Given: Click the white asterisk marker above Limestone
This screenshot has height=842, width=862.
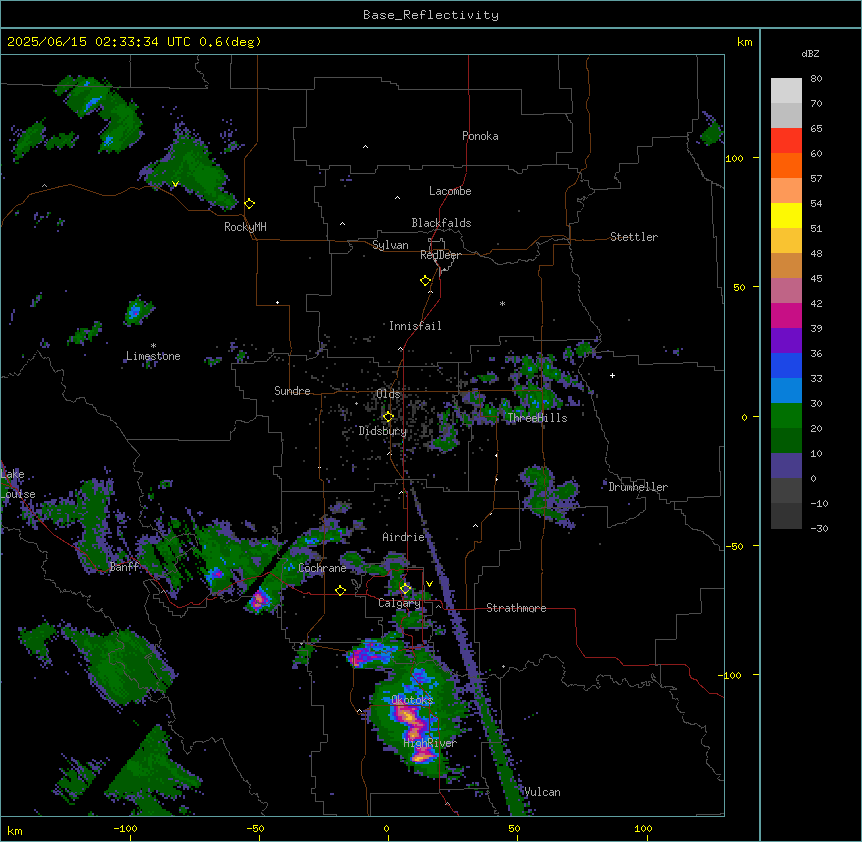Looking at the screenshot, I should pyautogui.click(x=153, y=346).
